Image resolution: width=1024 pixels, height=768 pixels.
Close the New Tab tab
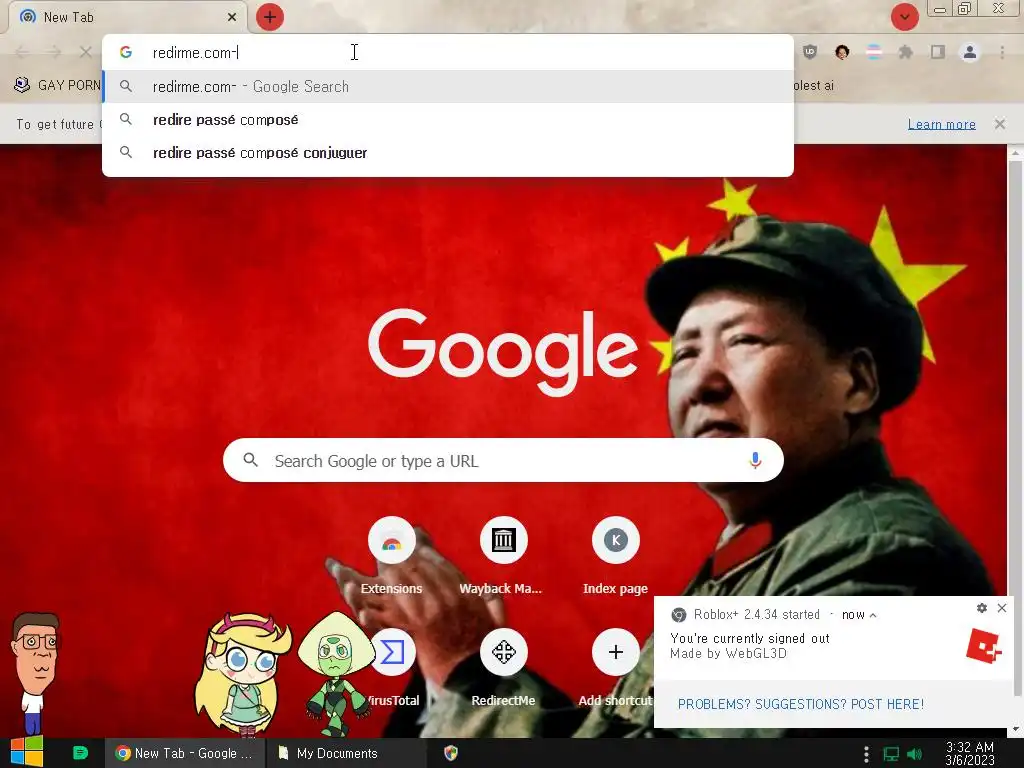tap(232, 18)
